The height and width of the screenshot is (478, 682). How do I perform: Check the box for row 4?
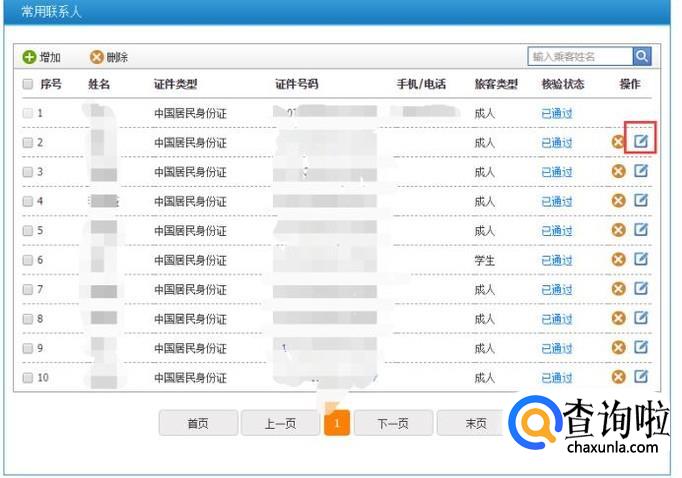pyautogui.click(x=28, y=201)
